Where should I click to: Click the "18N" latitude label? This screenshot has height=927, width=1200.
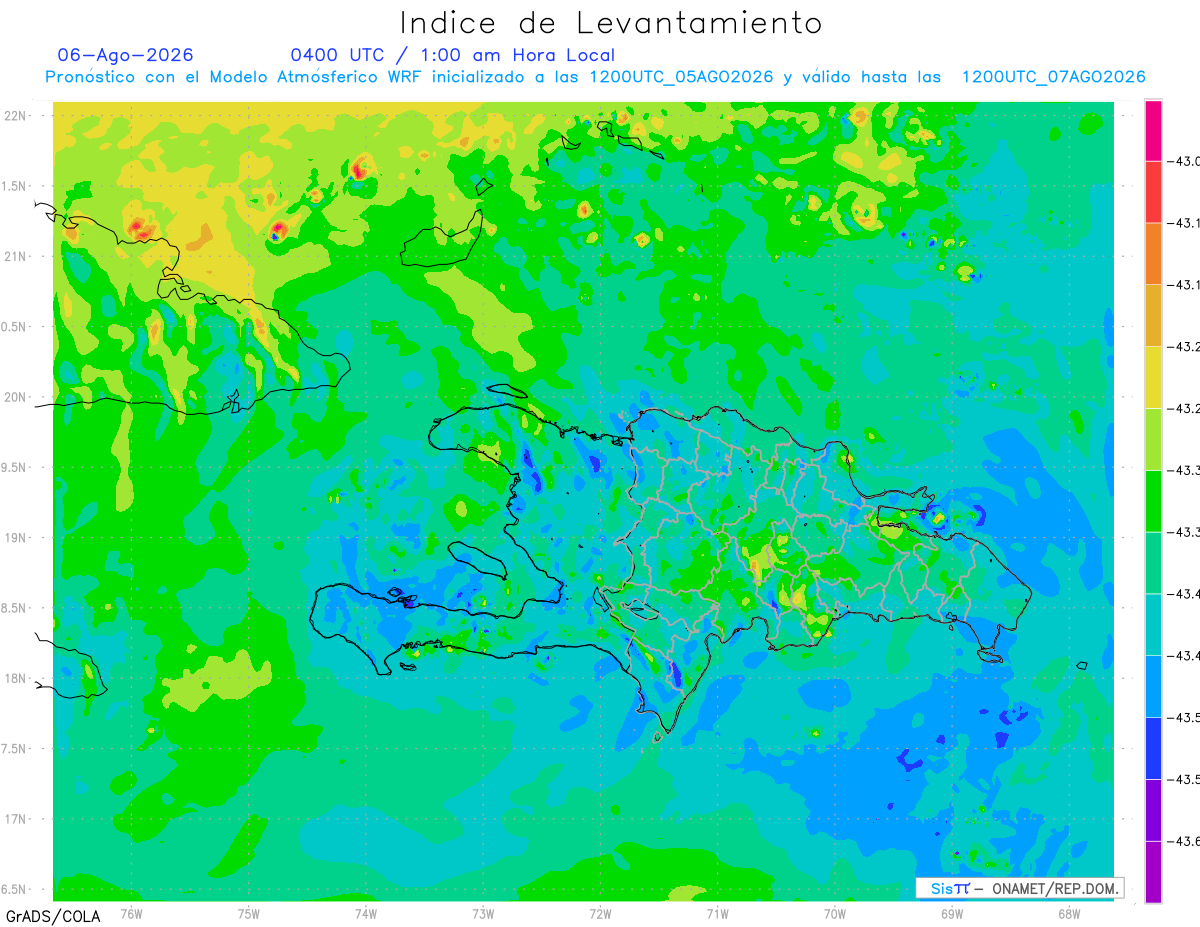[17, 678]
